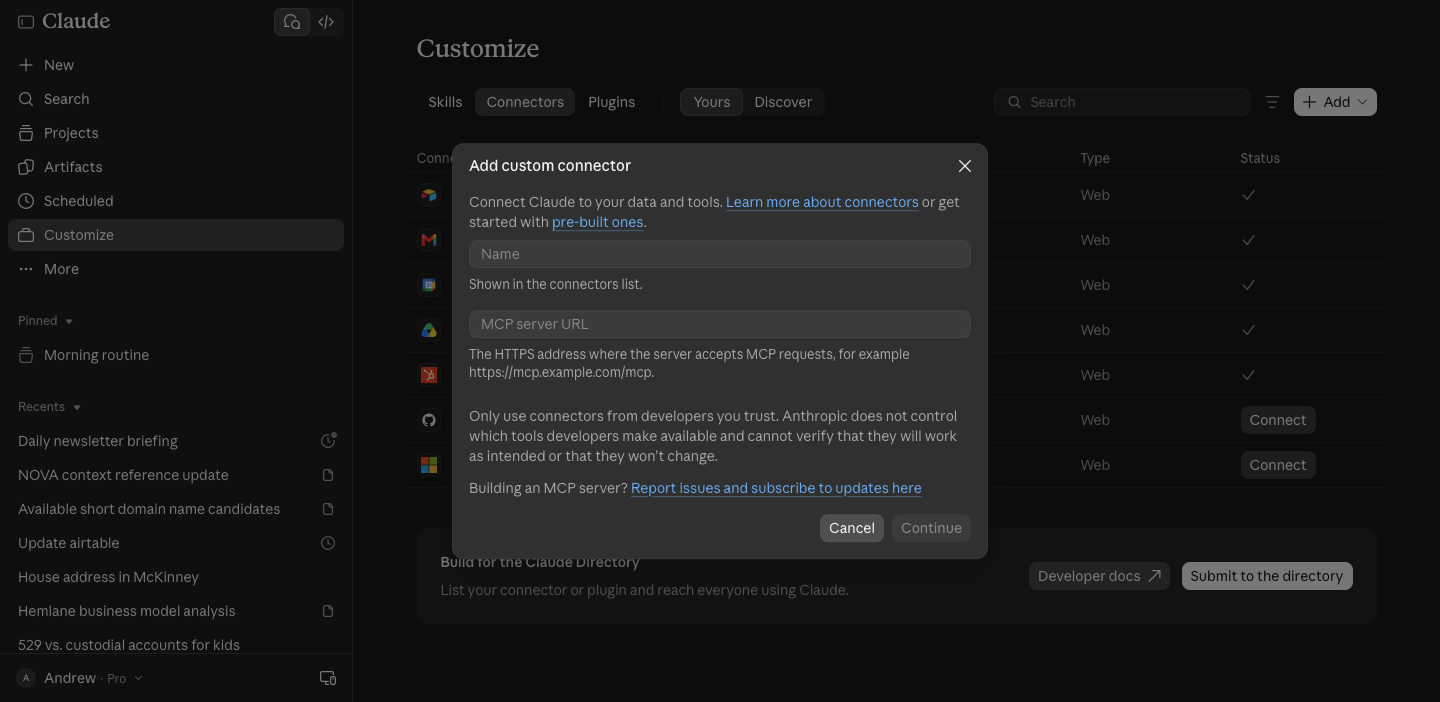Connect the GitHub row connector
1440x702 pixels.
[x=1277, y=420]
